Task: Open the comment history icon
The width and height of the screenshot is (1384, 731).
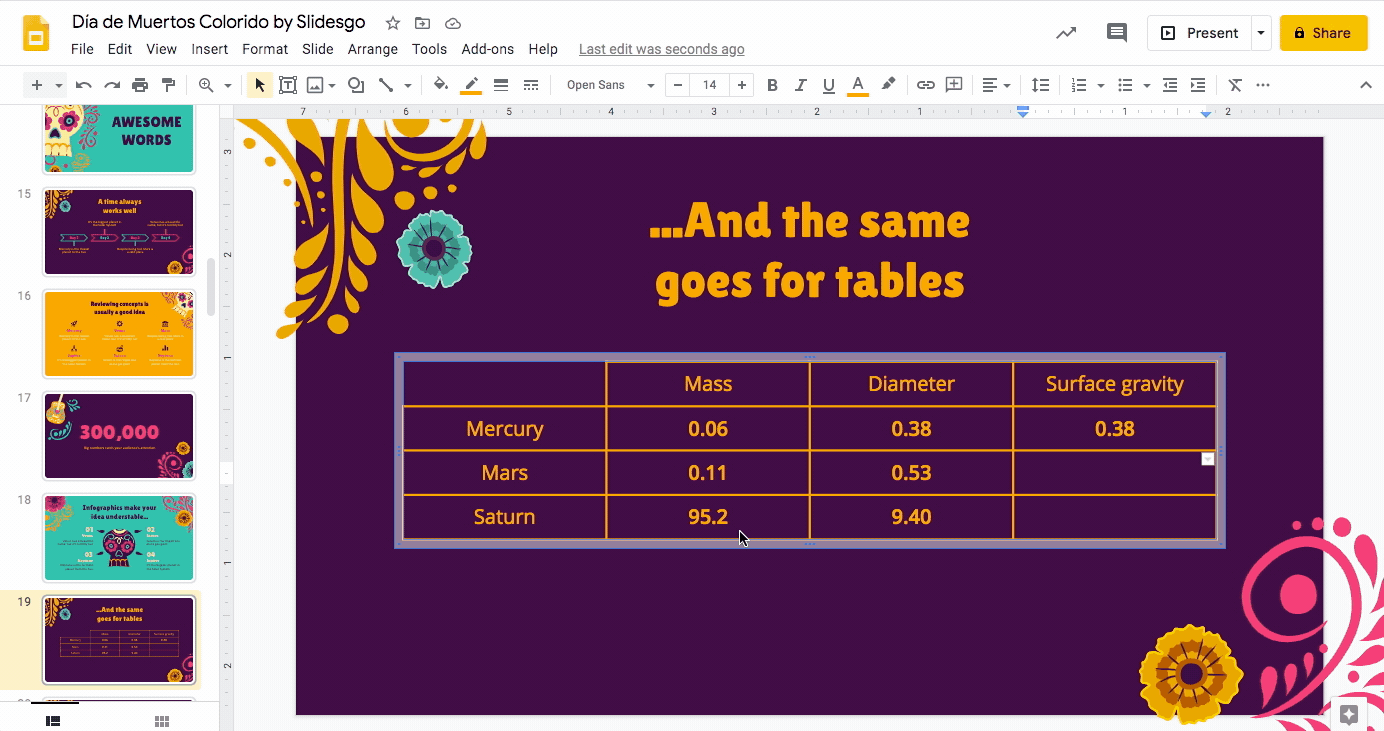Action: click(1117, 33)
